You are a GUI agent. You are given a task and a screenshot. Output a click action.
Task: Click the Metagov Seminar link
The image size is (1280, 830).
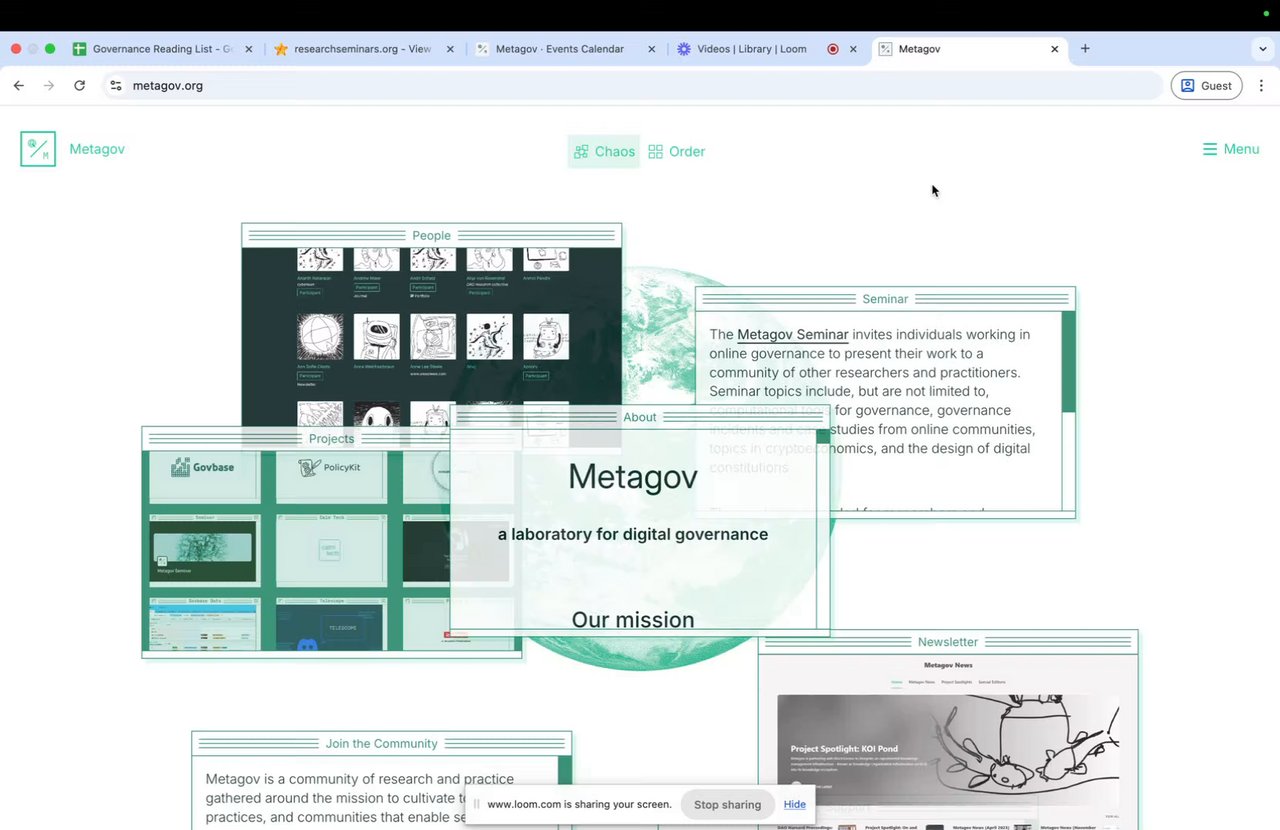tap(793, 335)
